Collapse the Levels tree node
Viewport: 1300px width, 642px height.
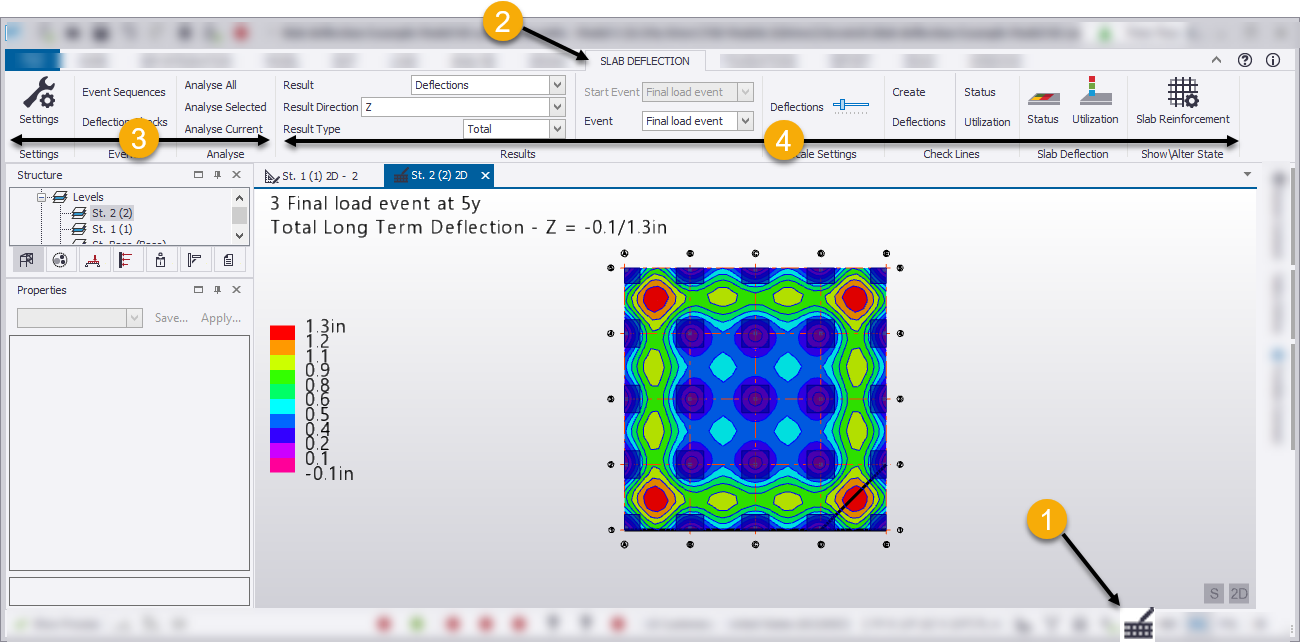[x=43, y=197]
